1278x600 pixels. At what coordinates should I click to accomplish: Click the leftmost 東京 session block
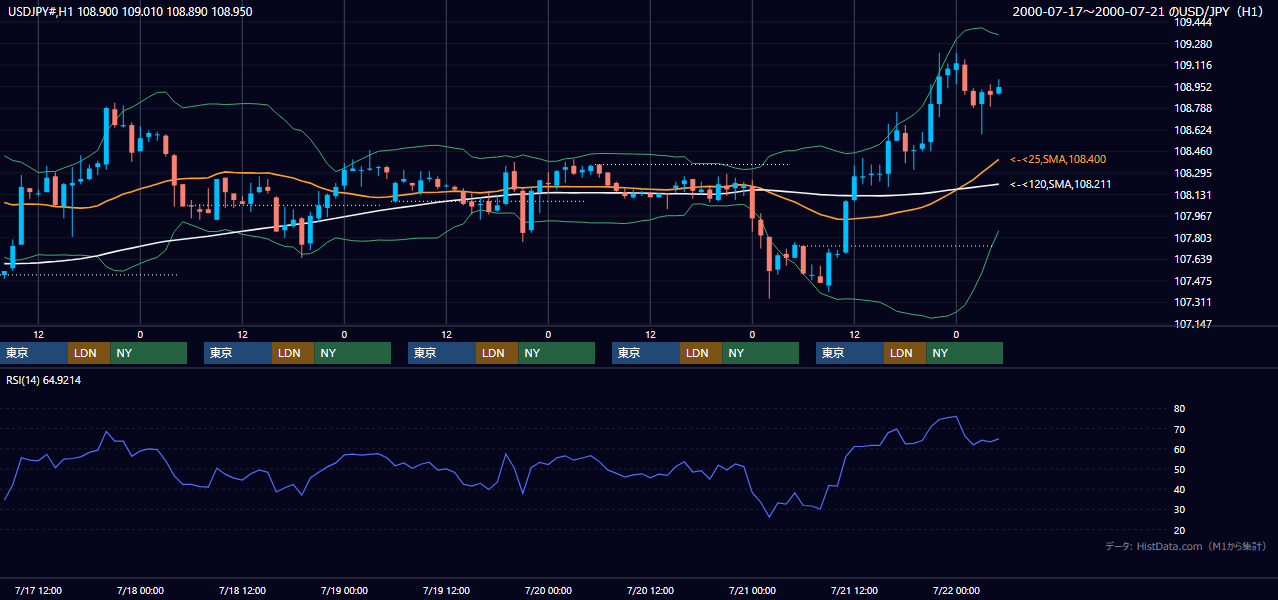tap(34, 353)
